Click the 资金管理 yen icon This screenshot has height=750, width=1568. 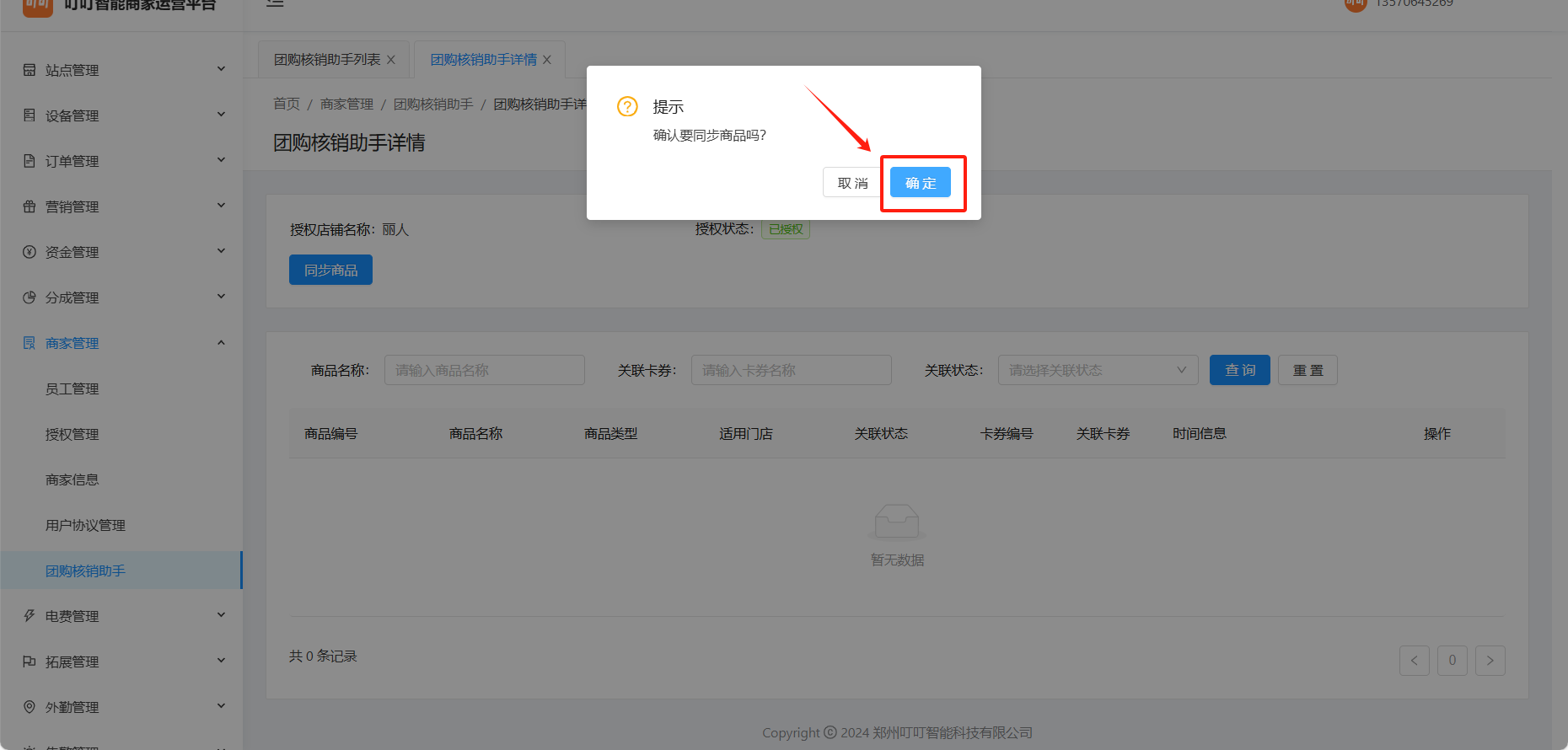click(x=30, y=252)
